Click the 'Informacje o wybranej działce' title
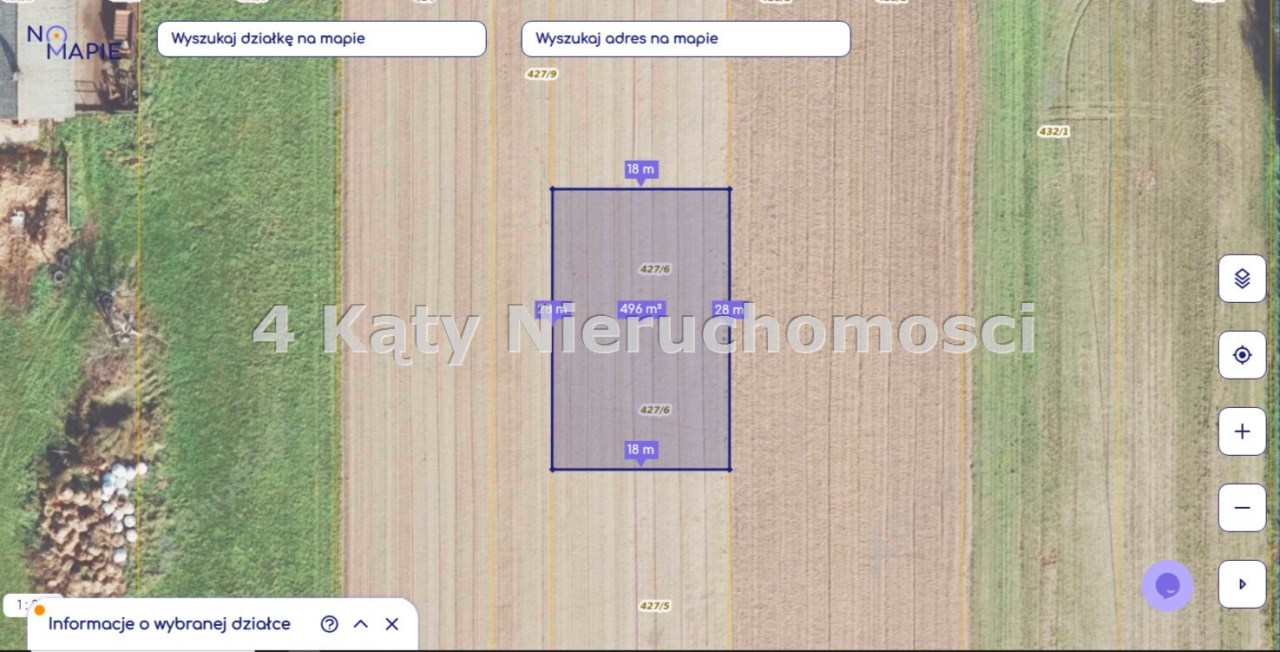1280x652 pixels. click(x=169, y=624)
